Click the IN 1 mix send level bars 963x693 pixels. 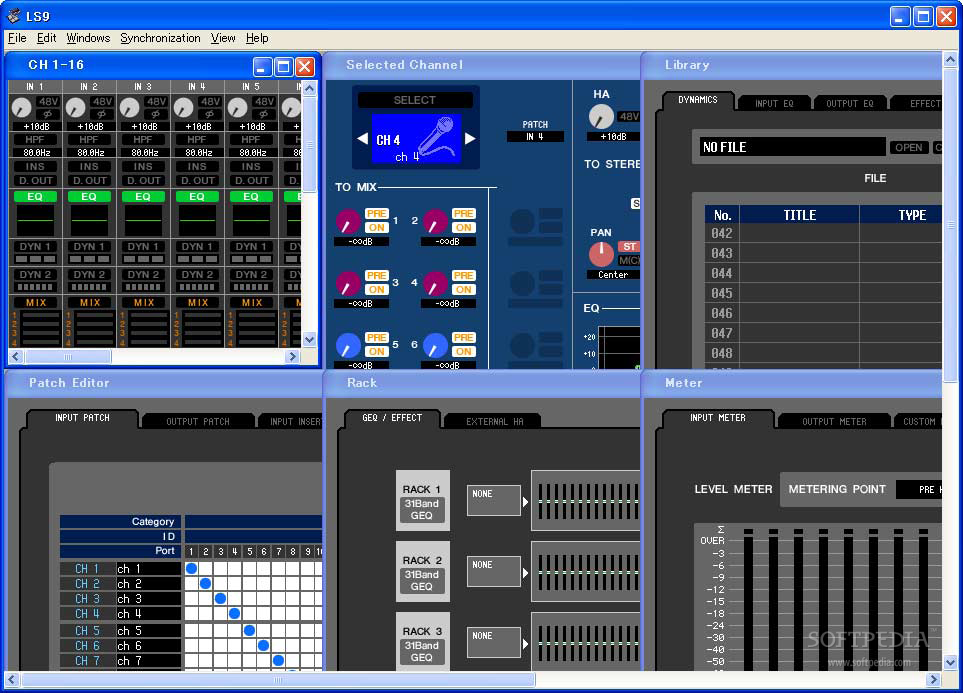click(41, 329)
